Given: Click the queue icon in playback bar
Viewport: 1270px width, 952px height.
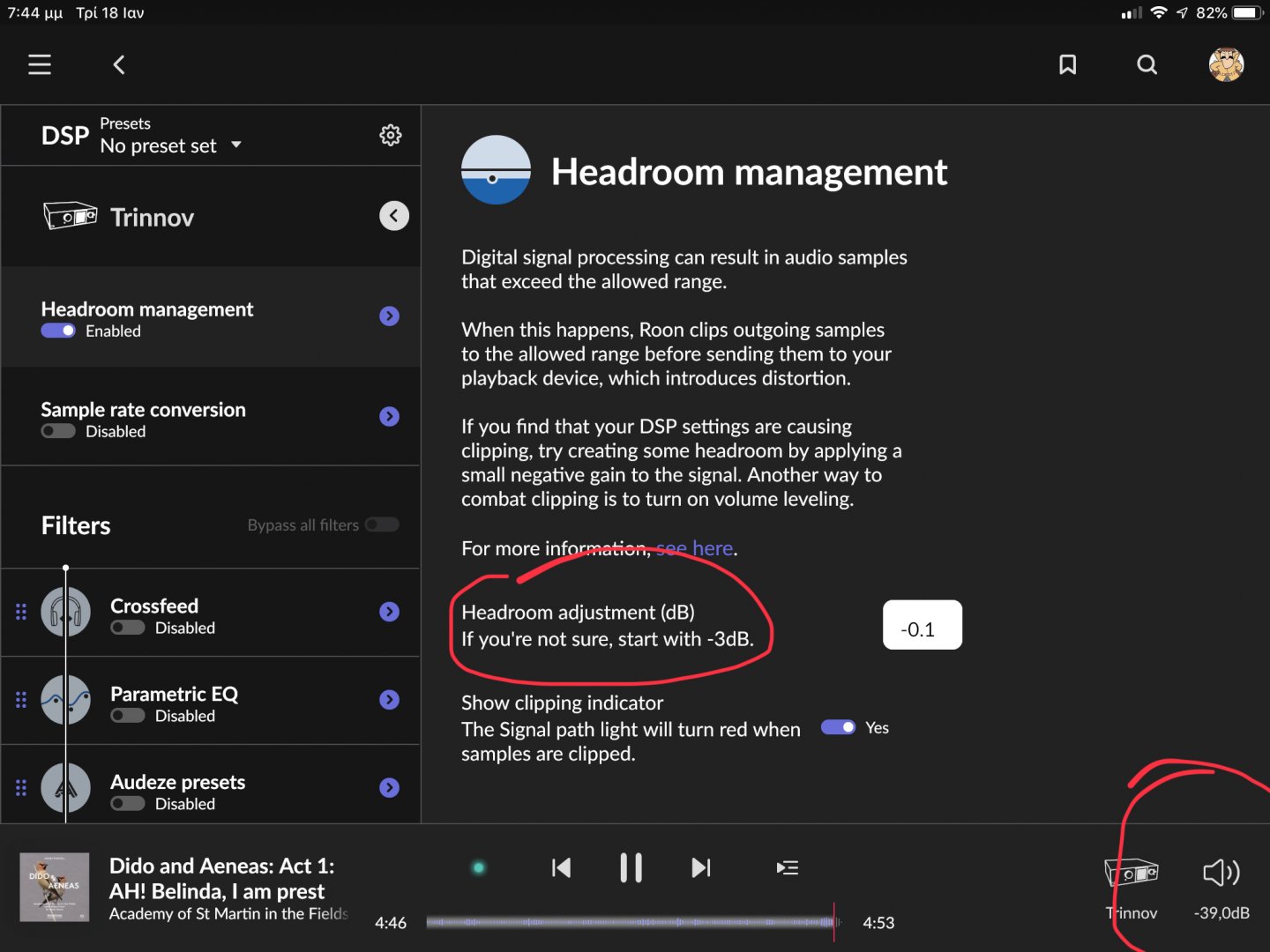Looking at the screenshot, I should pyautogui.click(x=787, y=868).
